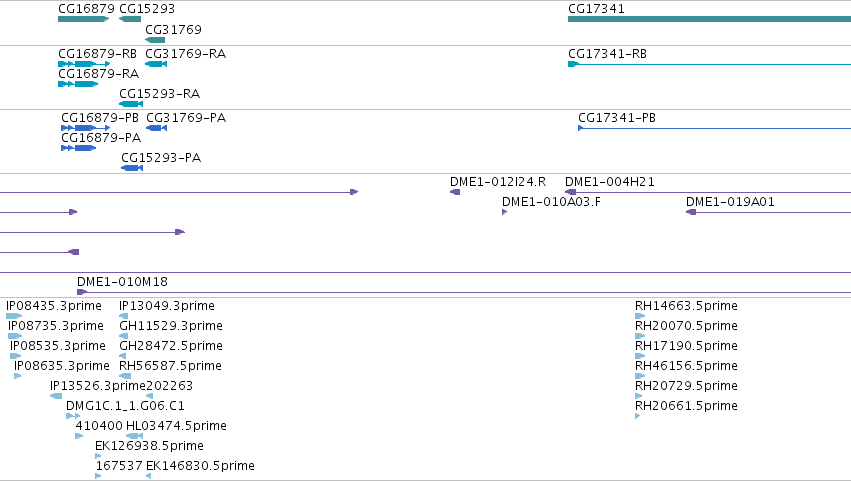Select the CG31769-PA protein glyph
851x481 pixels.
click(x=156, y=128)
